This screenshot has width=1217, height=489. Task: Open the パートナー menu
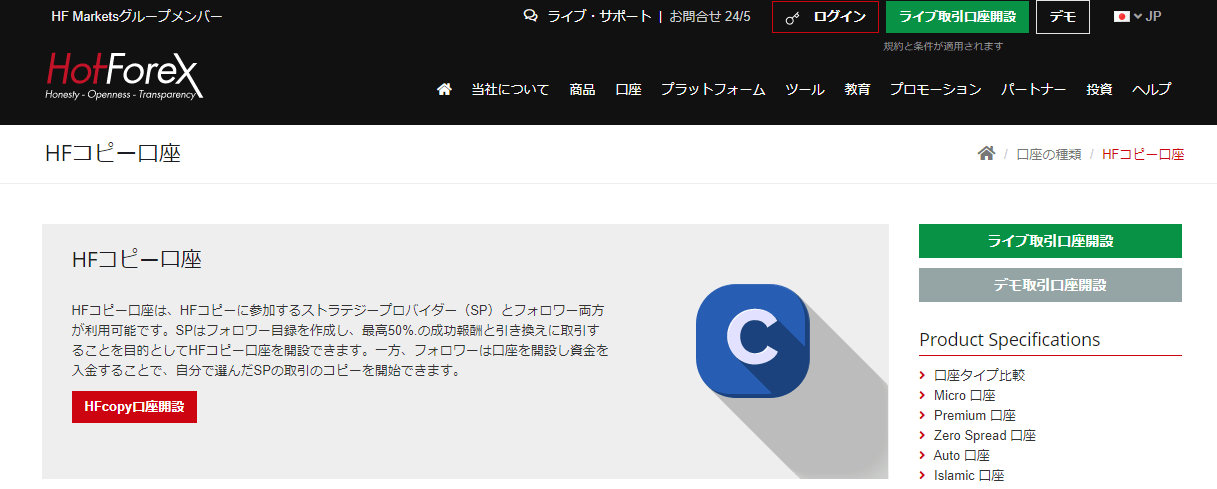click(x=1034, y=89)
